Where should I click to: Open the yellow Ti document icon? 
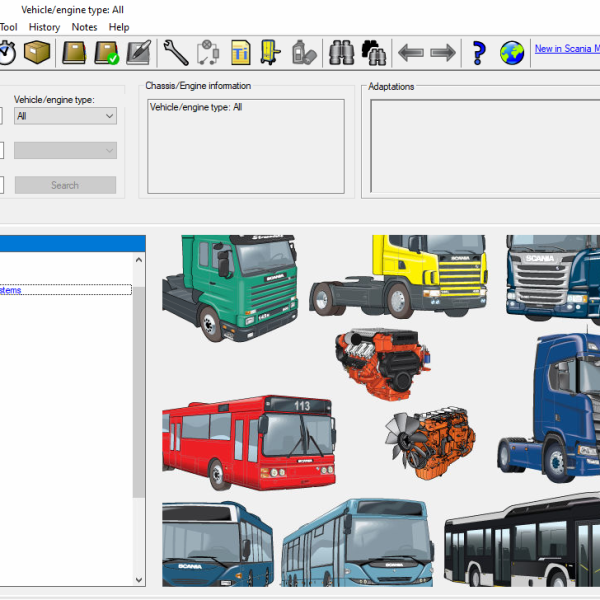click(x=241, y=53)
